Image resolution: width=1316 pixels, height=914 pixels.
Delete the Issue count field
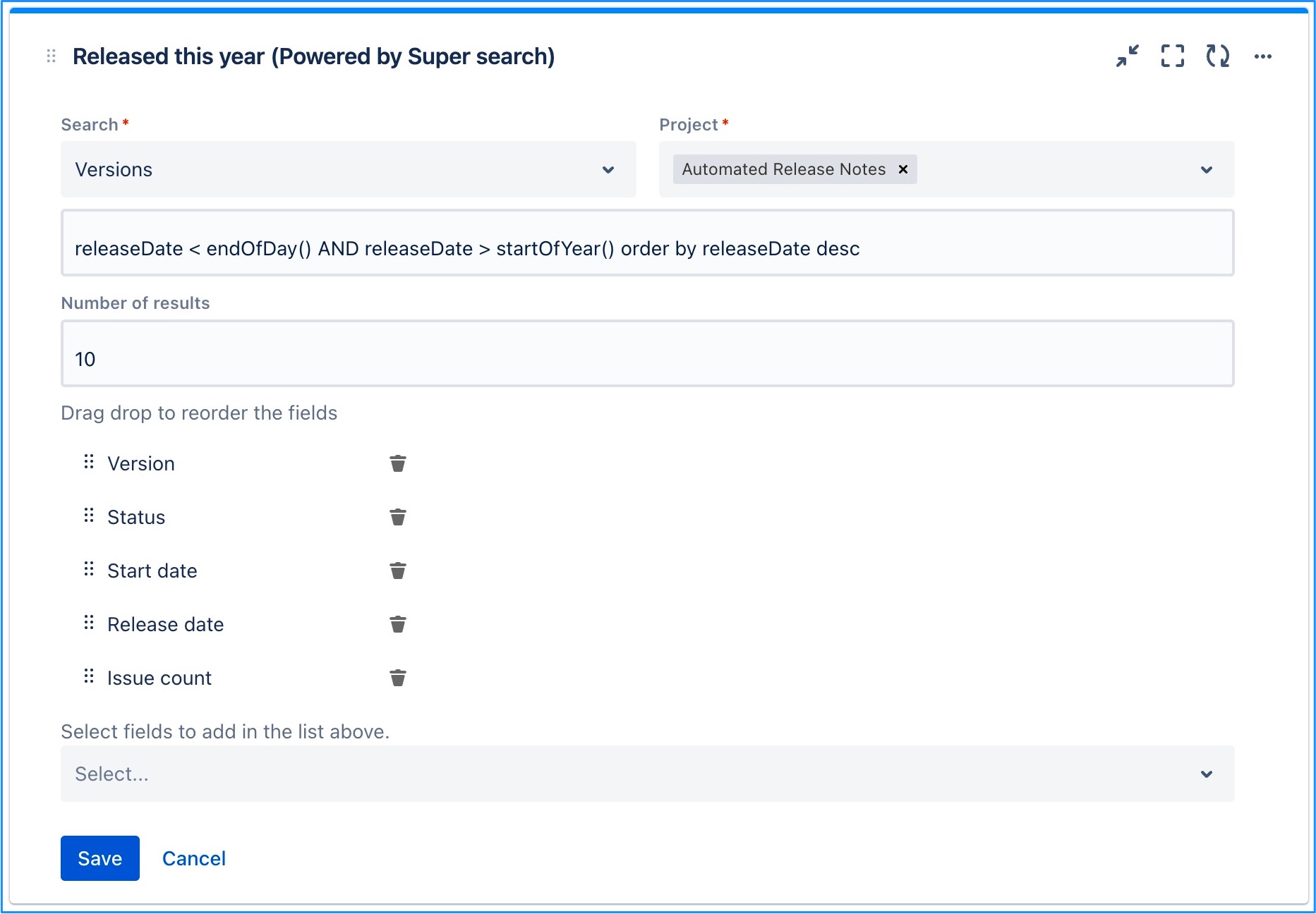pos(398,678)
